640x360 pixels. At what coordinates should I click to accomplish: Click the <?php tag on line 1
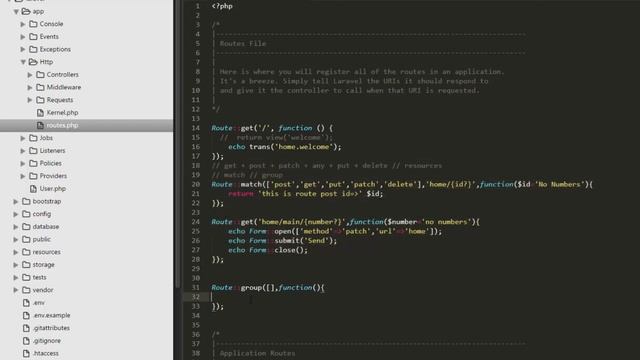click(222, 6)
